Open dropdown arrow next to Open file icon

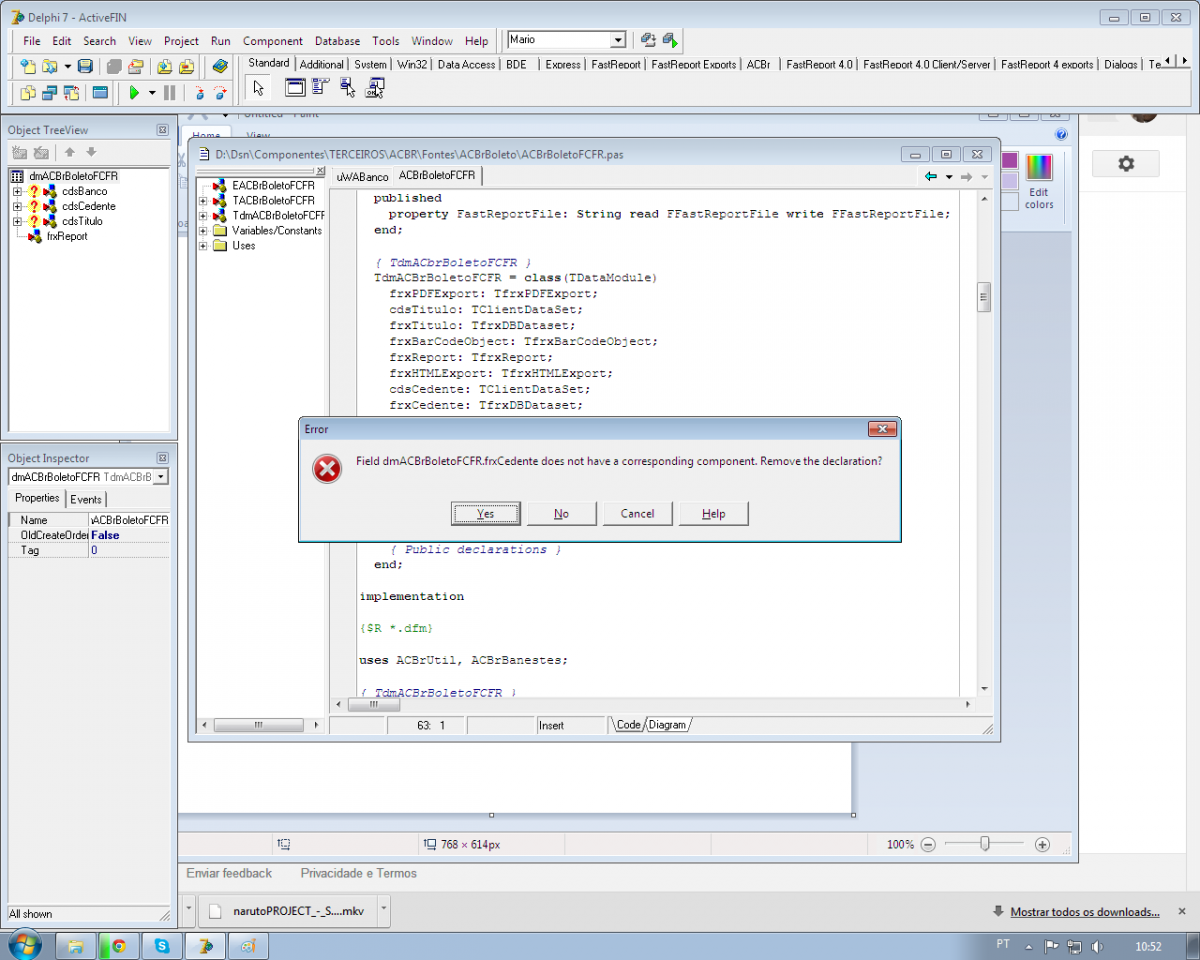click(67, 66)
